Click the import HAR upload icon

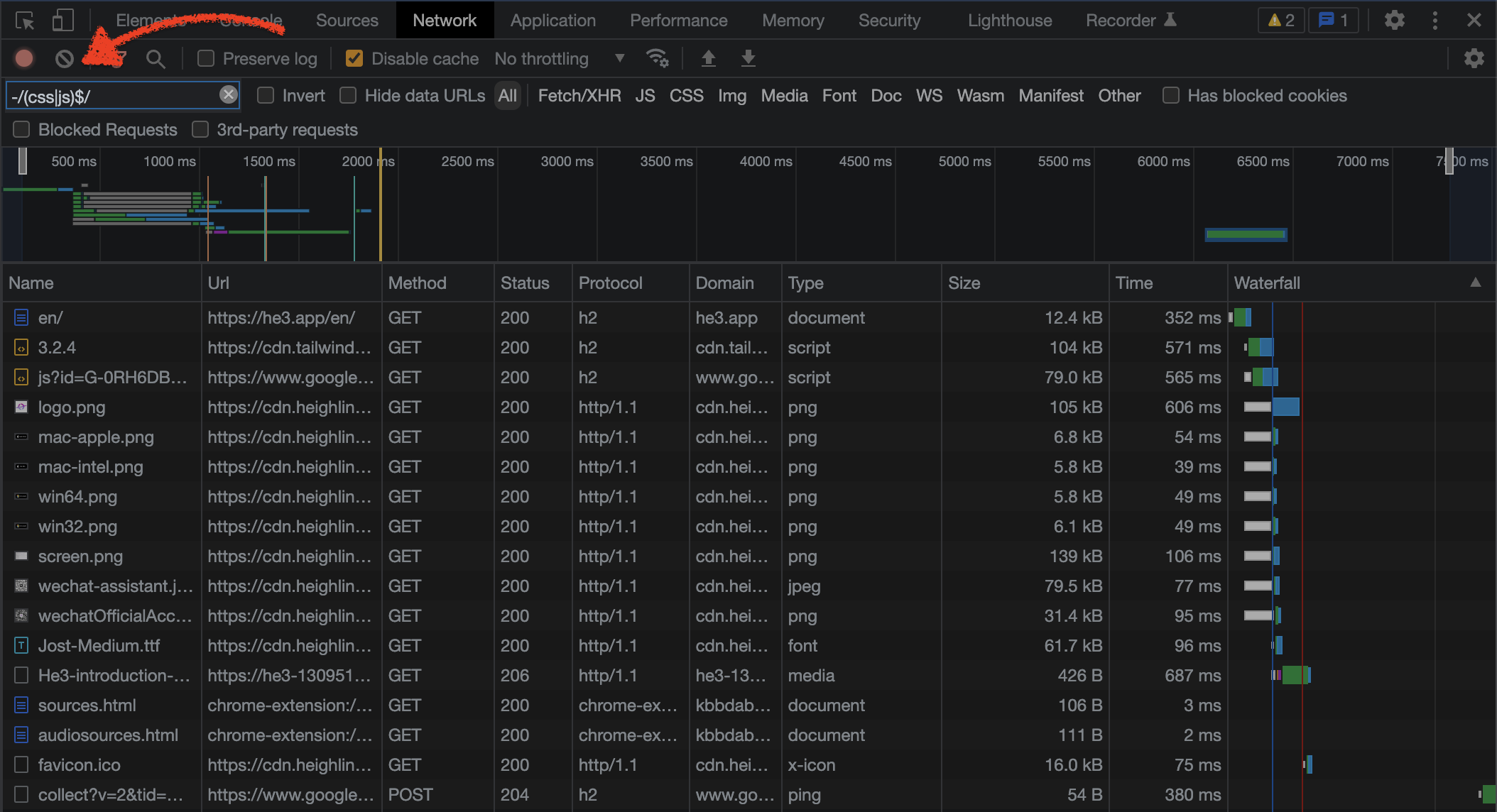(708, 58)
